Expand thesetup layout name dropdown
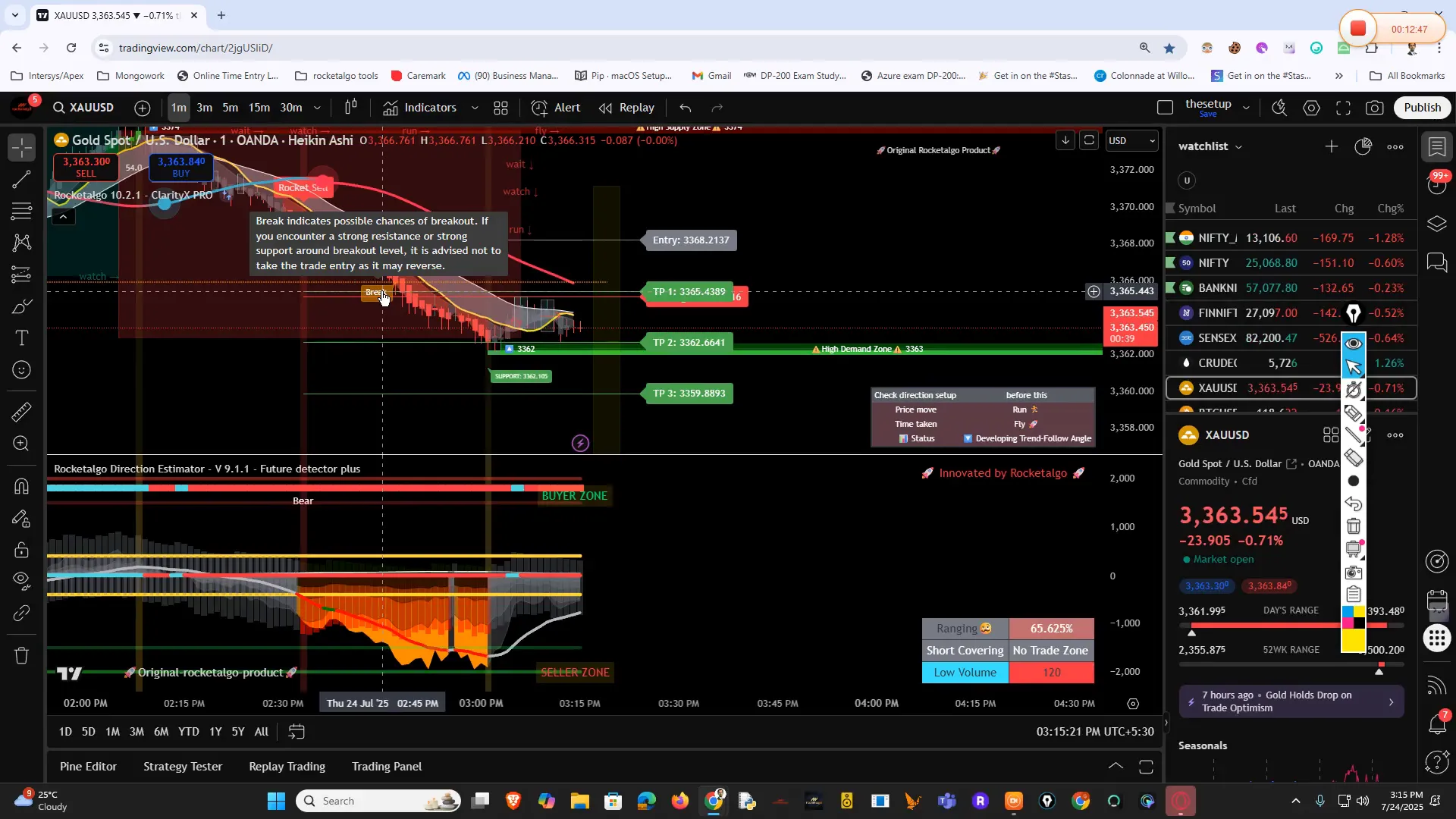This screenshot has height=819, width=1456. pos(1245,108)
